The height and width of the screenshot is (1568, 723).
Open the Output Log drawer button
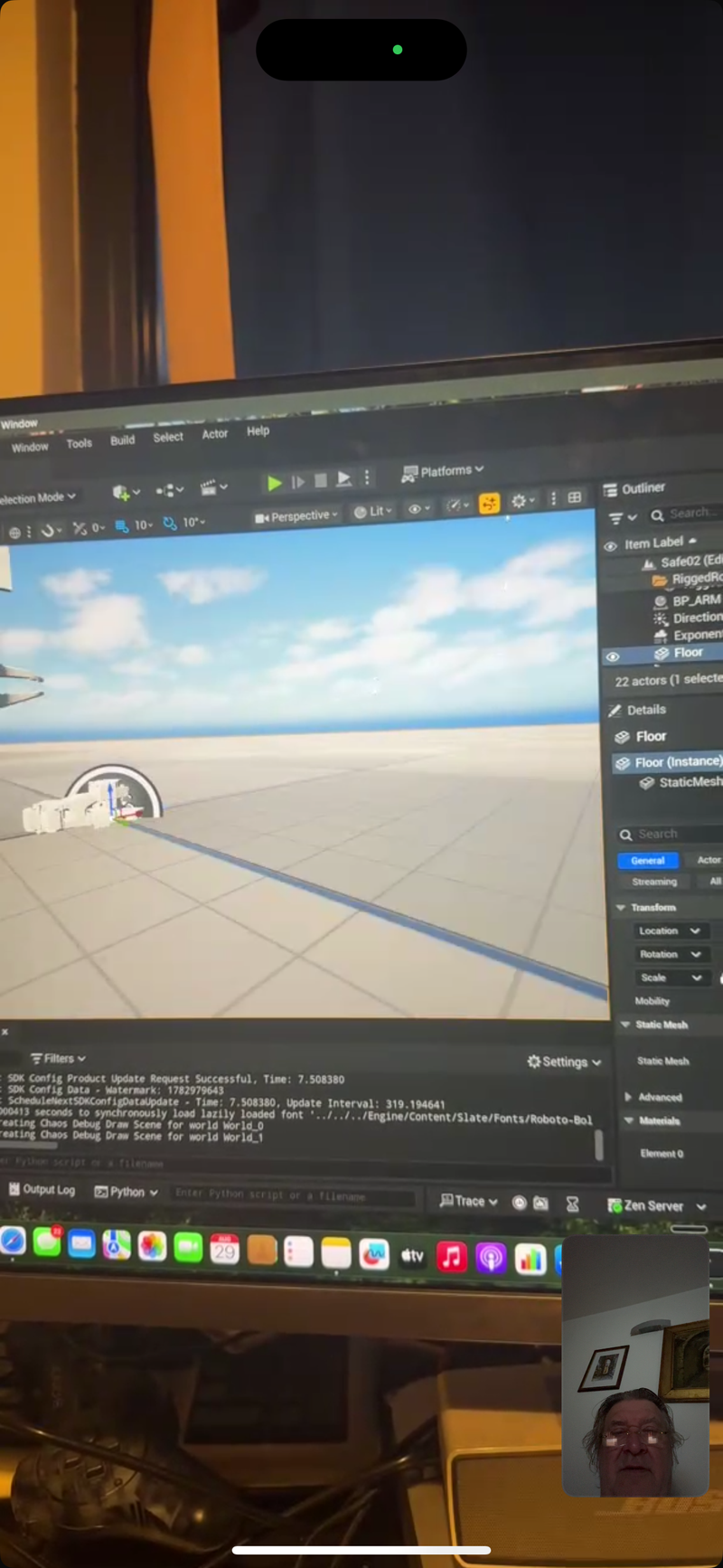point(42,1189)
